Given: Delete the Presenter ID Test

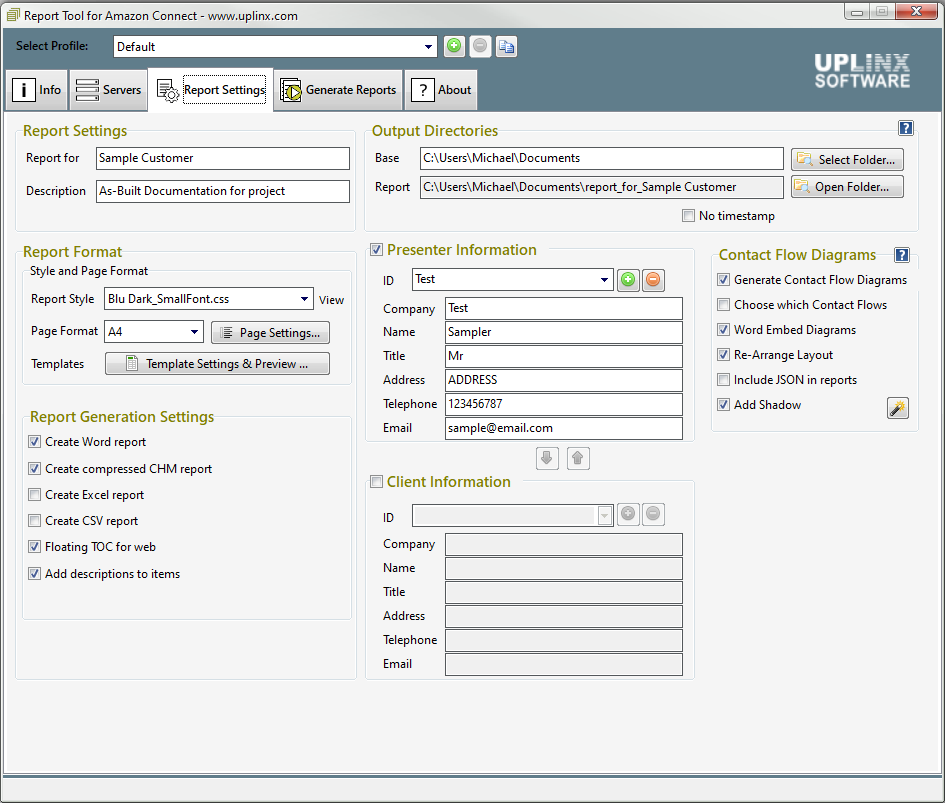Looking at the screenshot, I should [x=653, y=280].
